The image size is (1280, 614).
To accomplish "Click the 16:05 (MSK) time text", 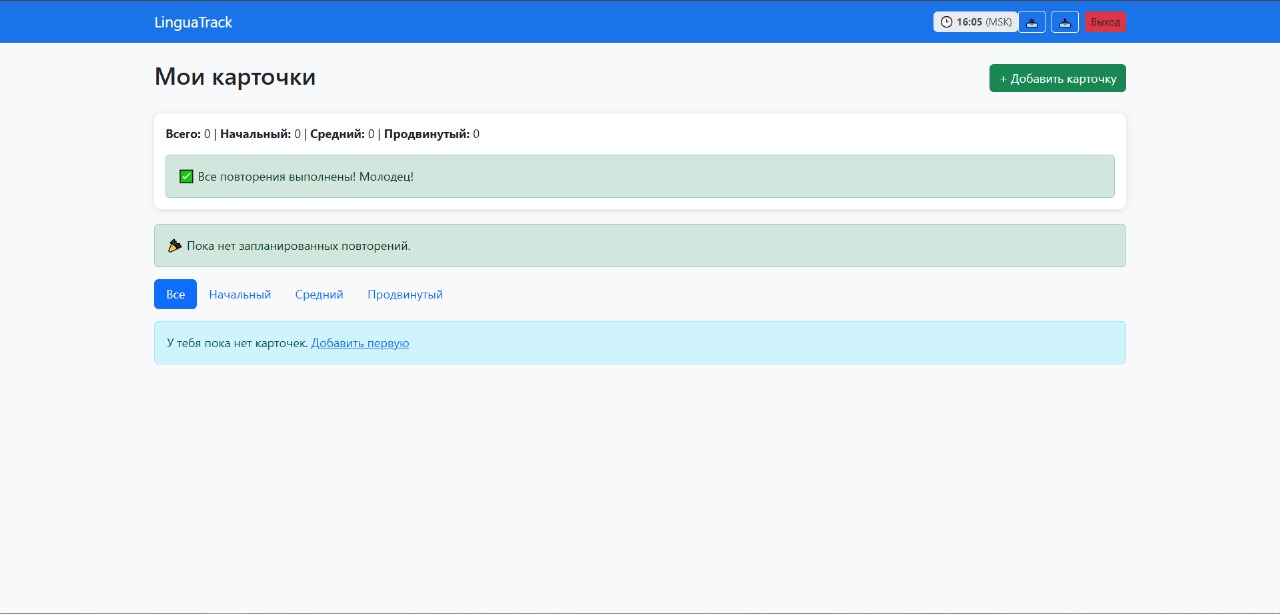I will pos(985,22).
